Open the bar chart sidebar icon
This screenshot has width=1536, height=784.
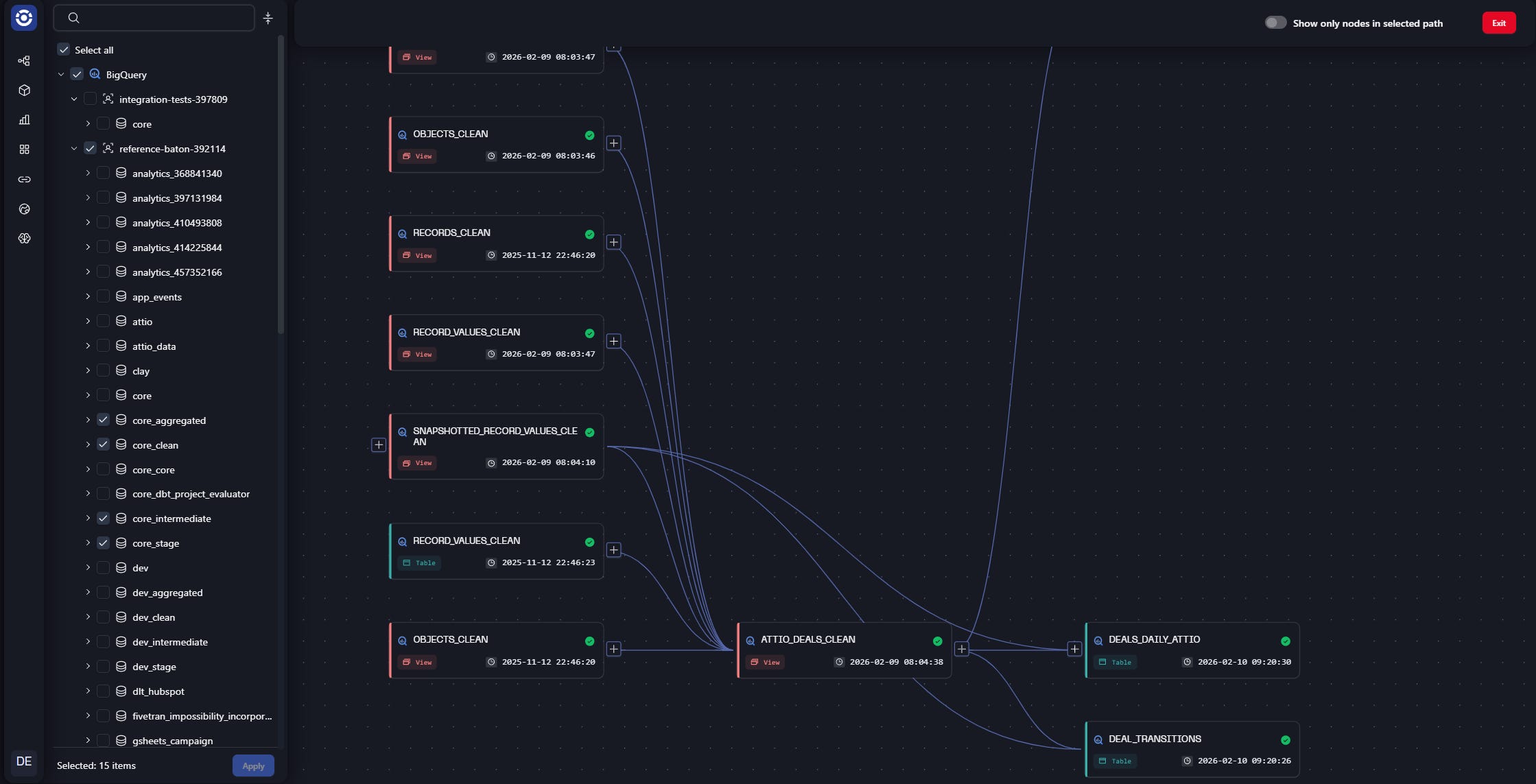[x=24, y=120]
